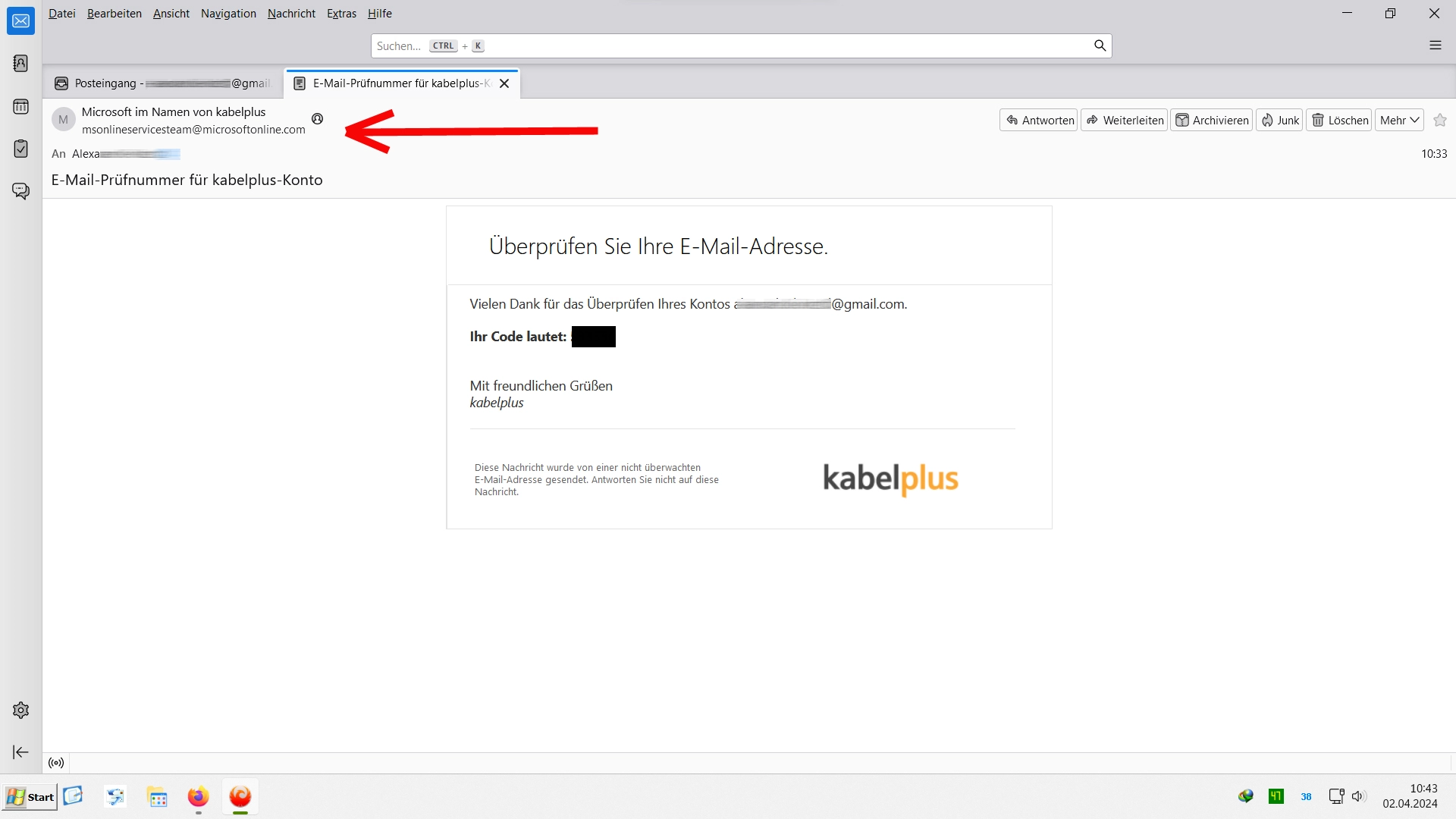Click the network monitor tray icon
The image size is (1456, 819).
pos(1336,796)
